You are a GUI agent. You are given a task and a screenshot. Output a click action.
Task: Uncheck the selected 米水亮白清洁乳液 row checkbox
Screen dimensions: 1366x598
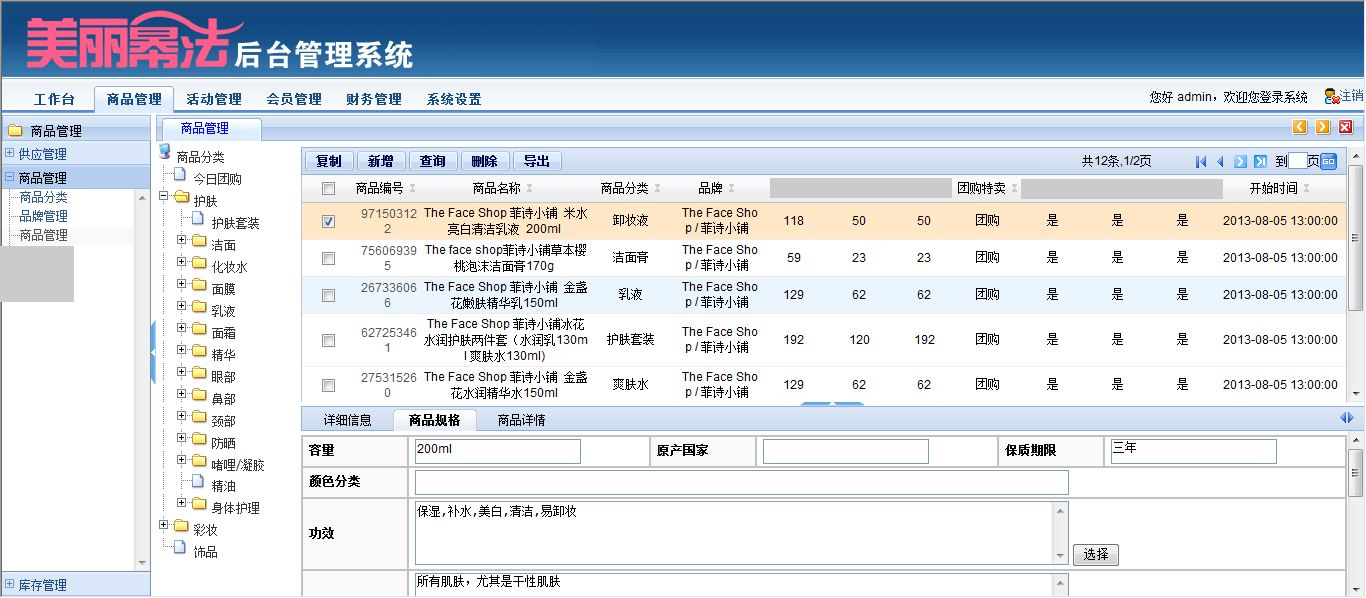328,222
